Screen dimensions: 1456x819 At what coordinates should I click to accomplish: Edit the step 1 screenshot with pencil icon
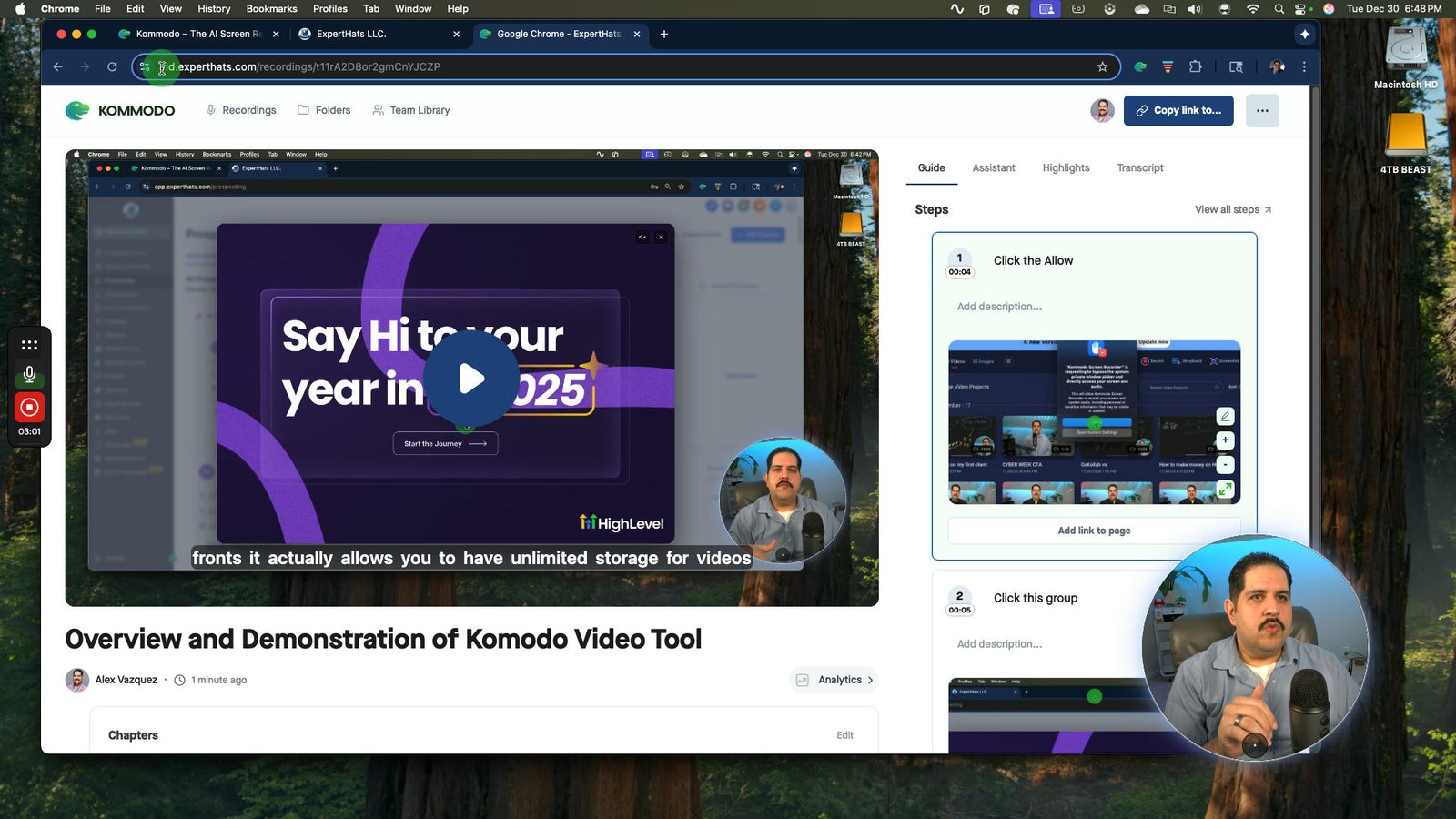coord(1226,416)
